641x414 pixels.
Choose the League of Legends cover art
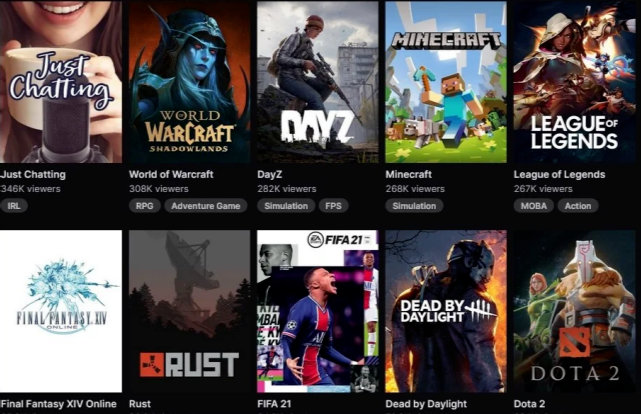coord(574,82)
